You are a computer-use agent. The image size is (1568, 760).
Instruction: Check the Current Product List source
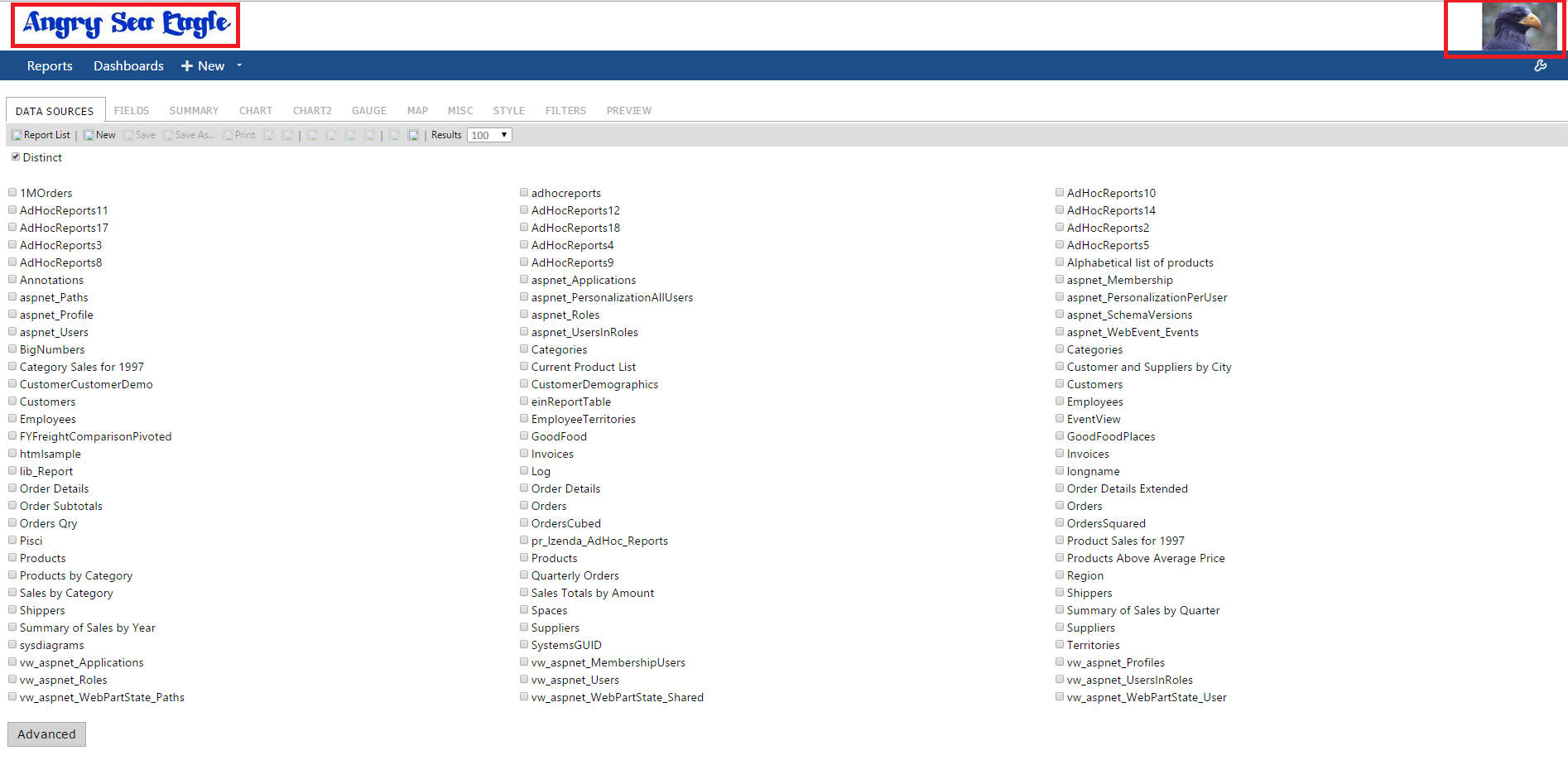524,366
